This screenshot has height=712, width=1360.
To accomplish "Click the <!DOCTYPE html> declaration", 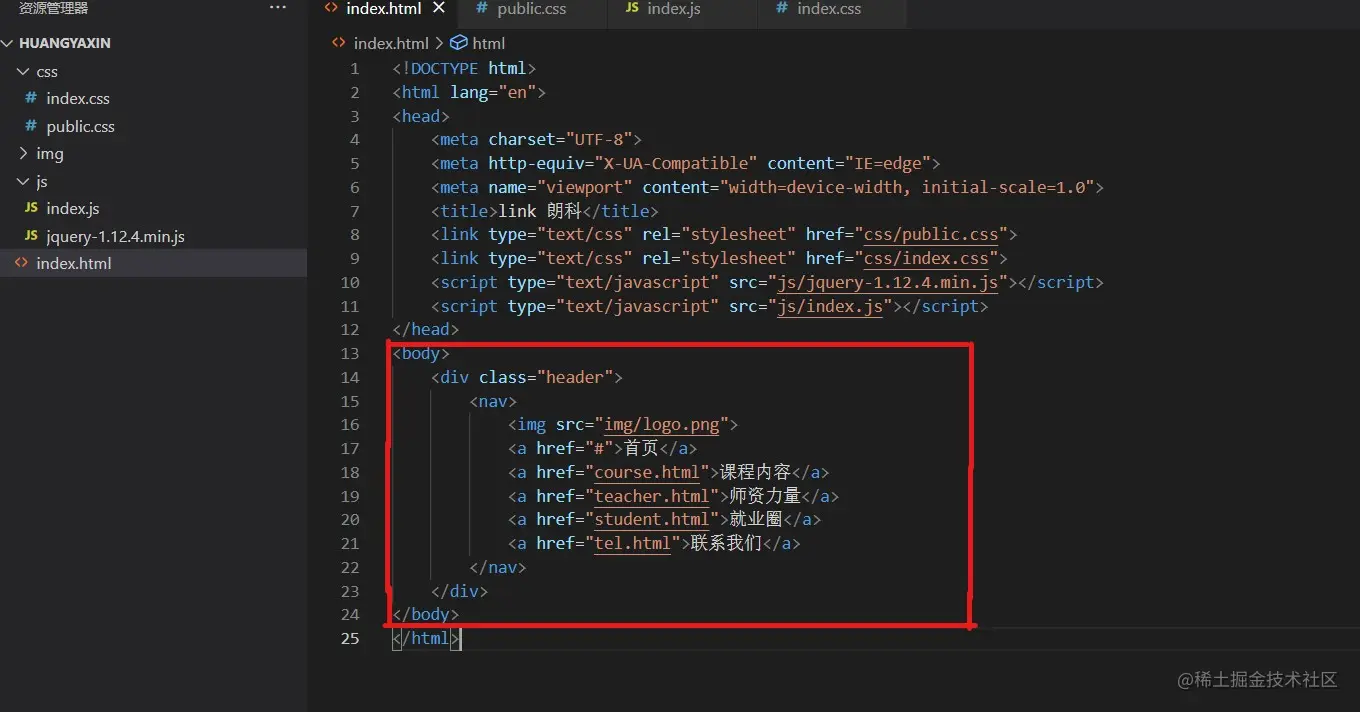I will [465, 69].
